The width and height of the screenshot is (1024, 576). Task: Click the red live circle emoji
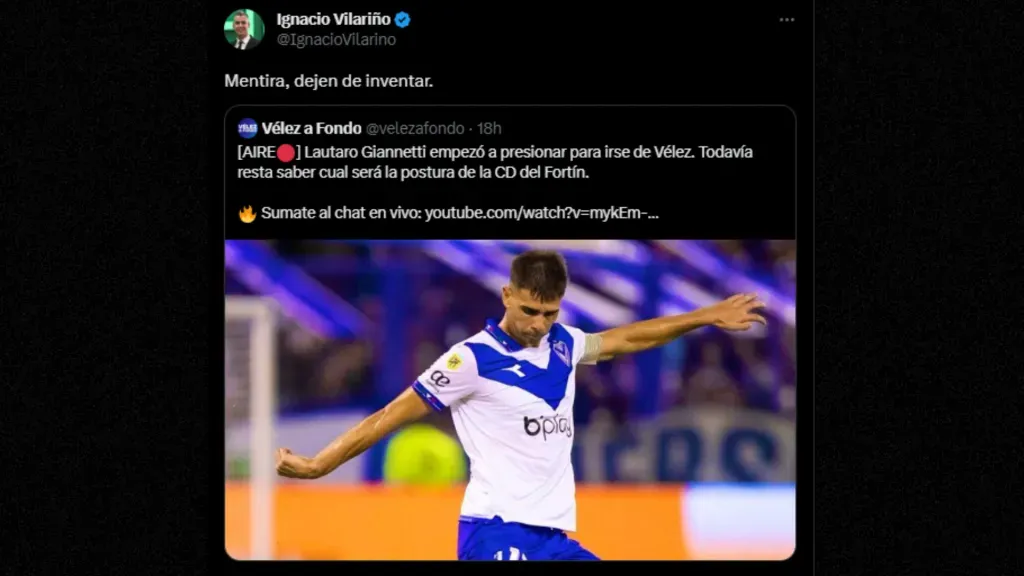(286, 153)
